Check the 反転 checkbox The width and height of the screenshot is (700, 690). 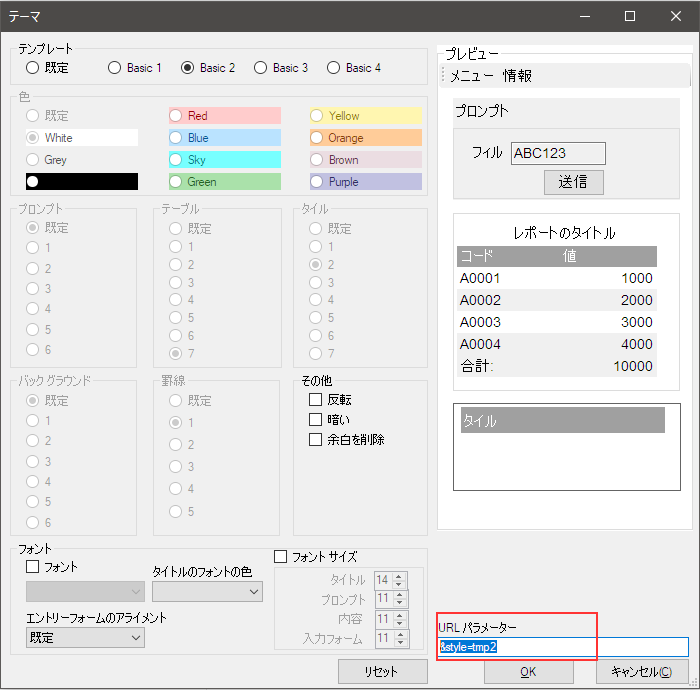316,399
